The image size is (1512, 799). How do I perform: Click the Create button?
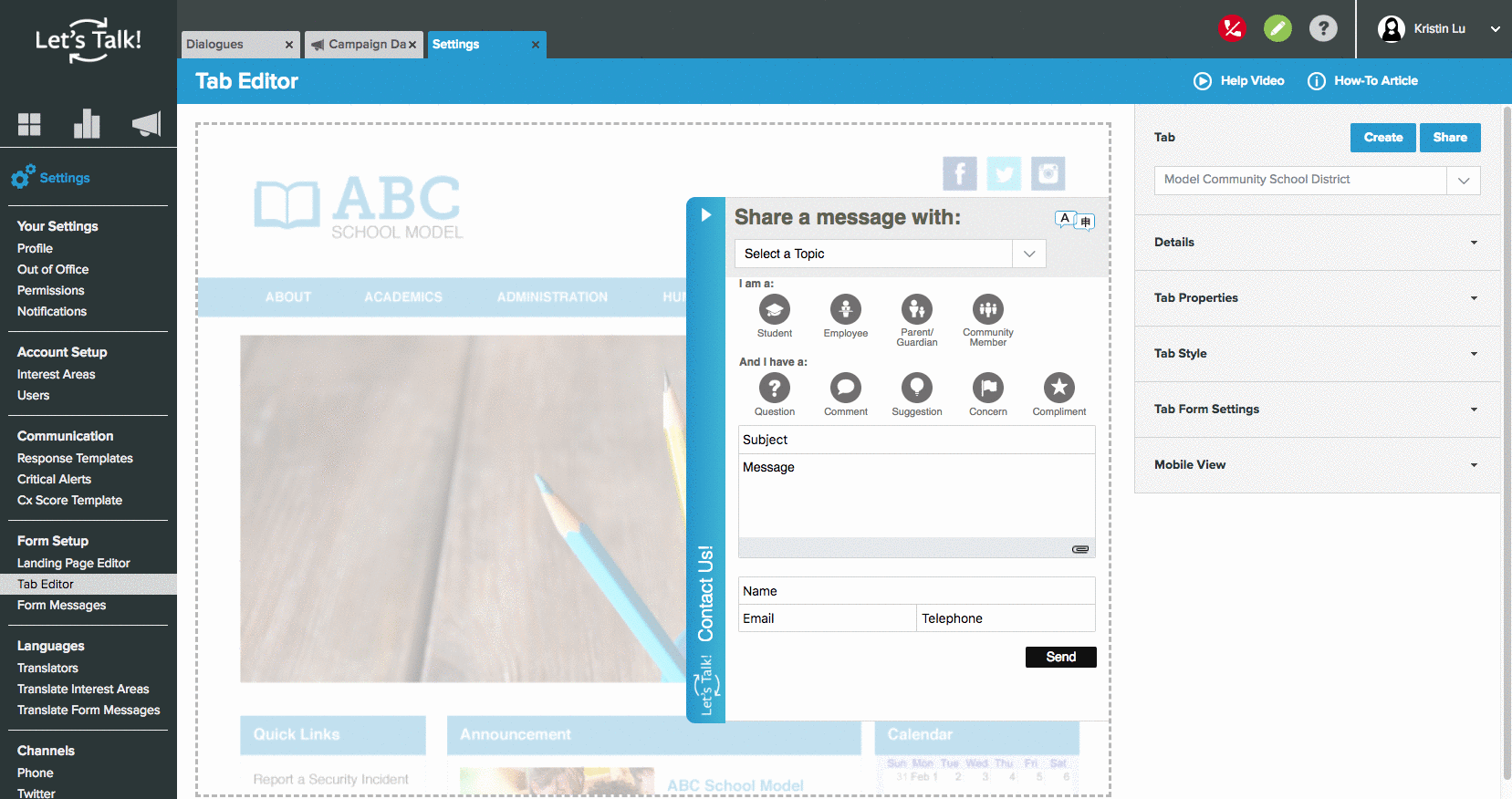pos(1382,138)
